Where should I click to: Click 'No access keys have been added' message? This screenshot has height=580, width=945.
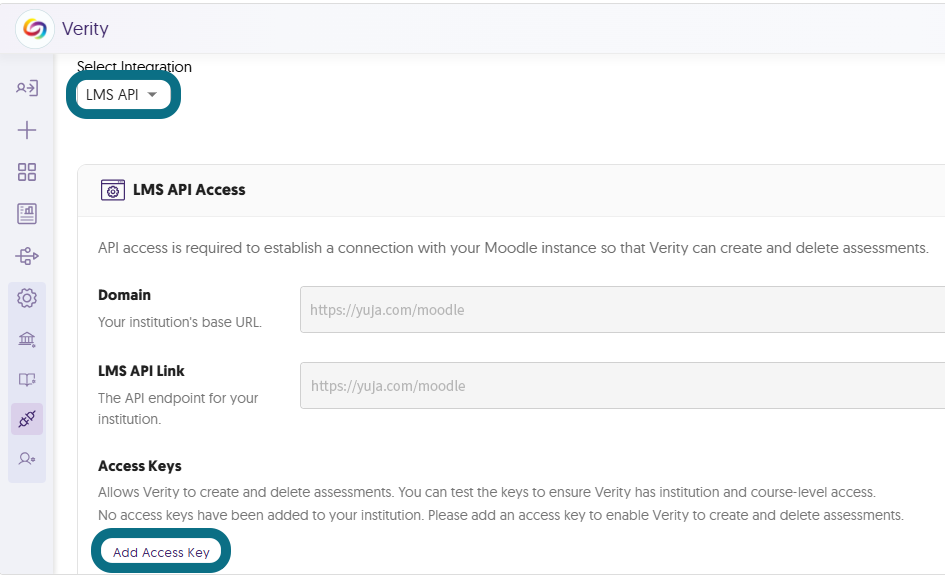pos(501,515)
